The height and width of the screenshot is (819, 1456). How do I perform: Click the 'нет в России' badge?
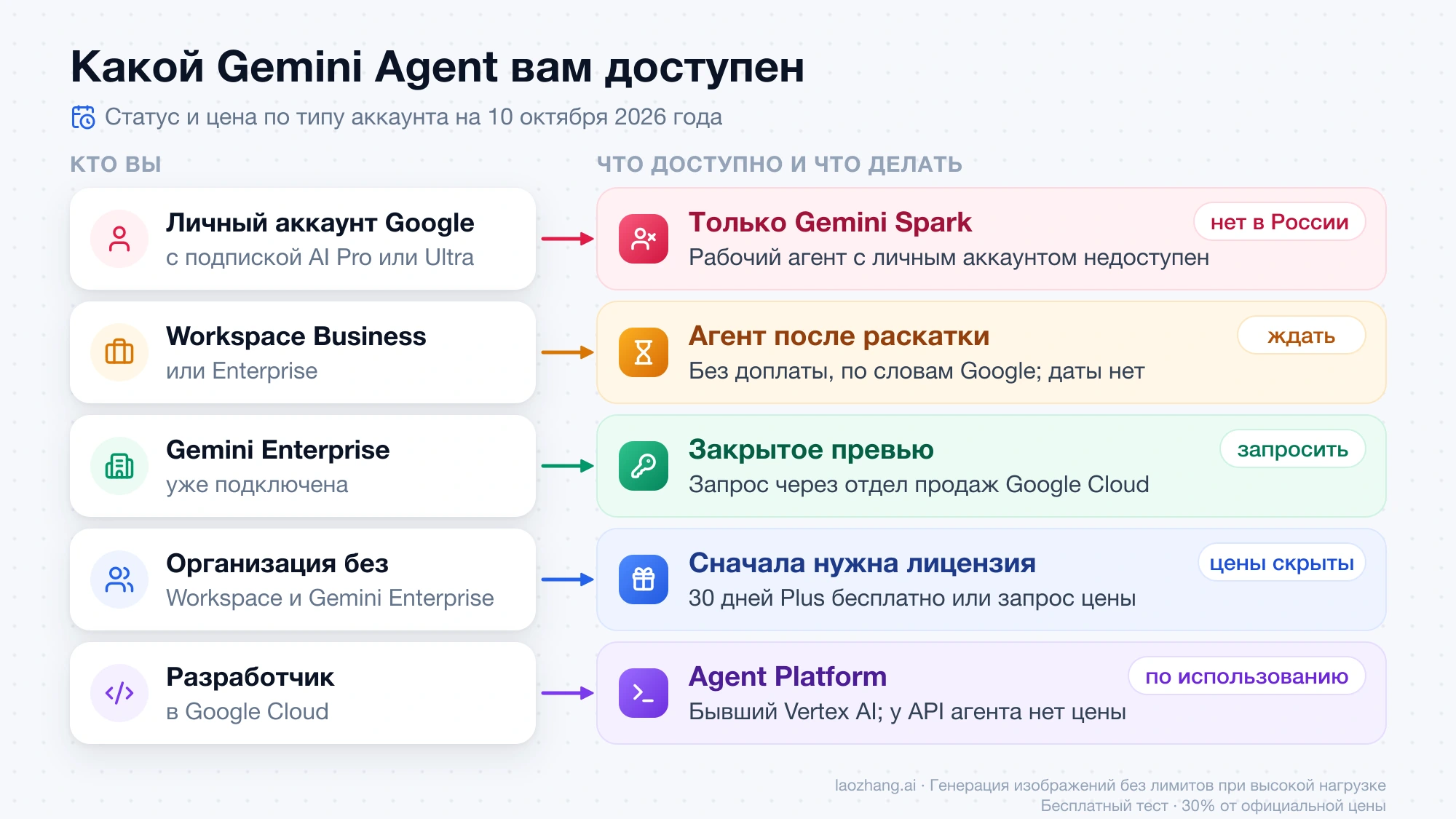1280,222
